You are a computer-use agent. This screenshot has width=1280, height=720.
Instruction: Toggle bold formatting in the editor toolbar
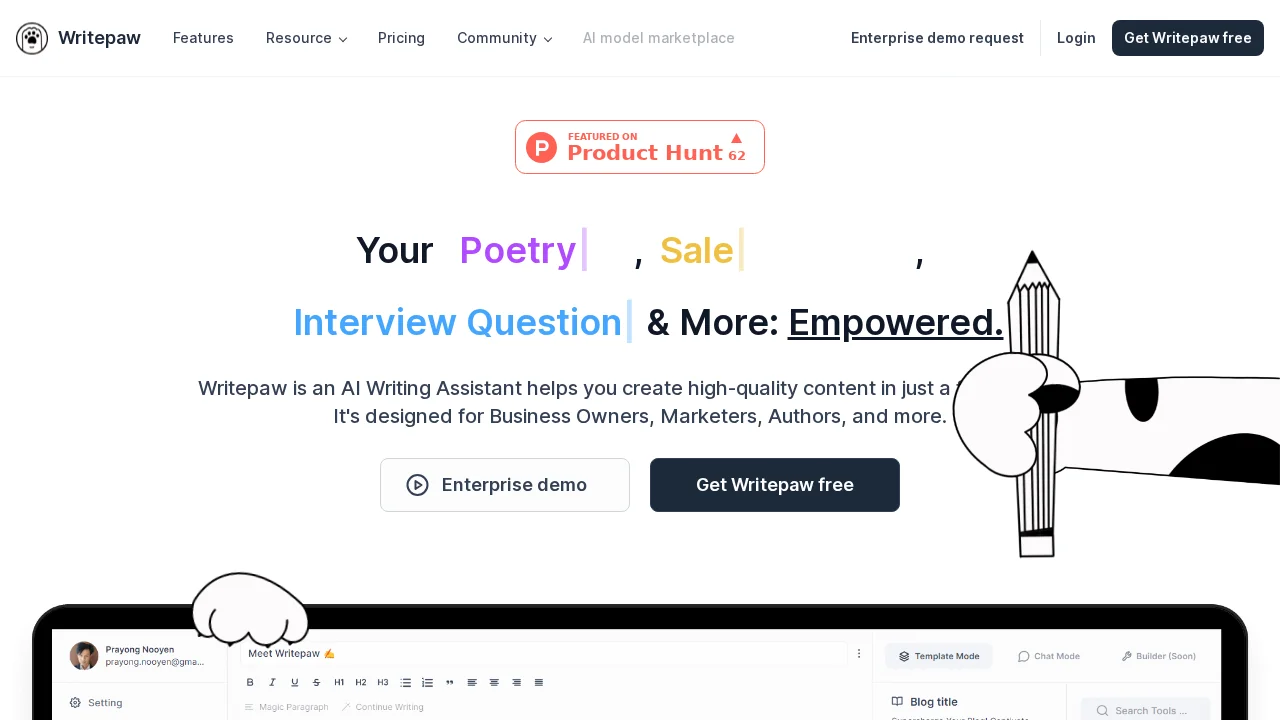pyautogui.click(x=250, y=682)
